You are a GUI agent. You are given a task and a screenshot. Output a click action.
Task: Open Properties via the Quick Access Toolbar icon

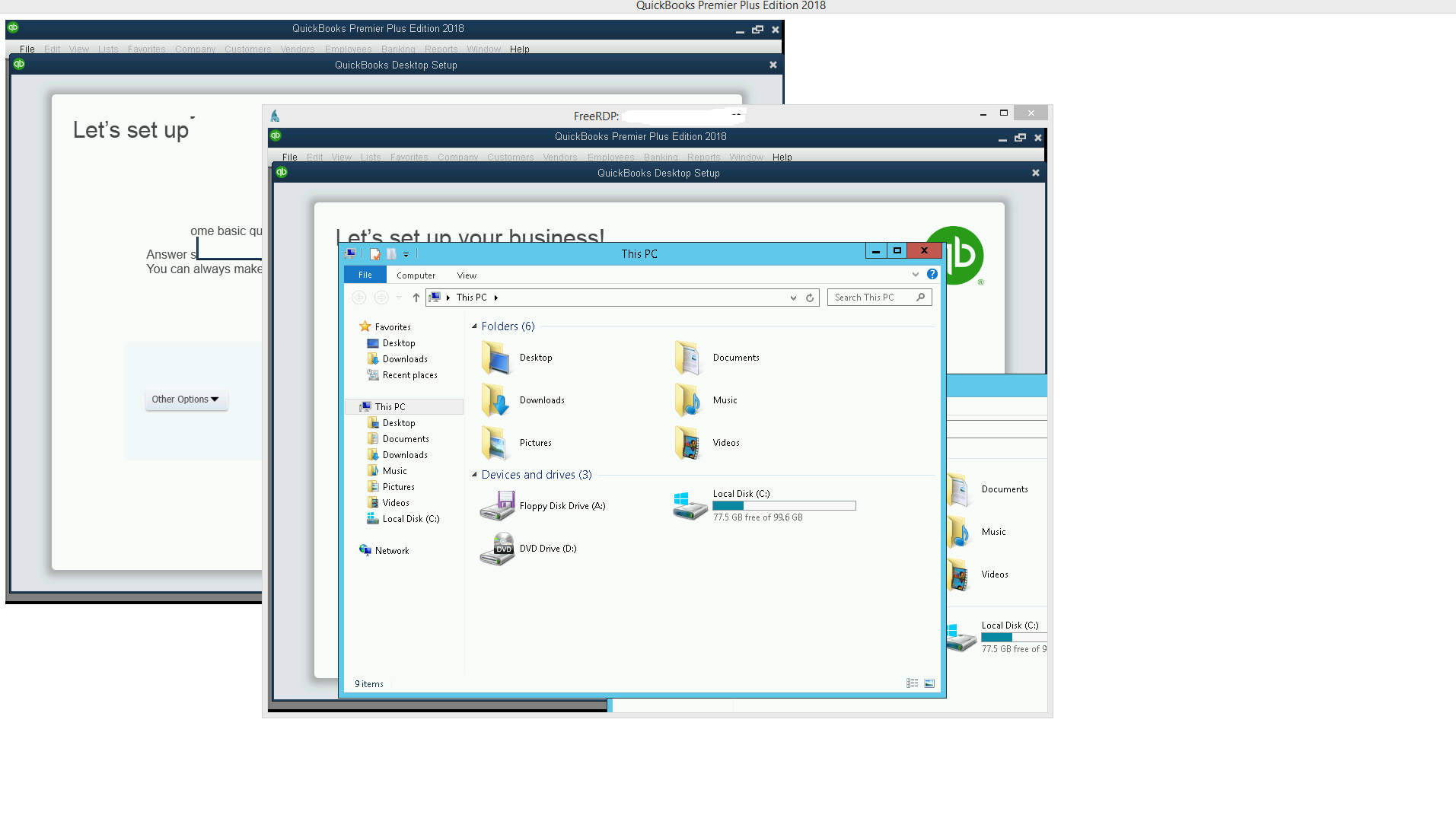coord(374,254)
